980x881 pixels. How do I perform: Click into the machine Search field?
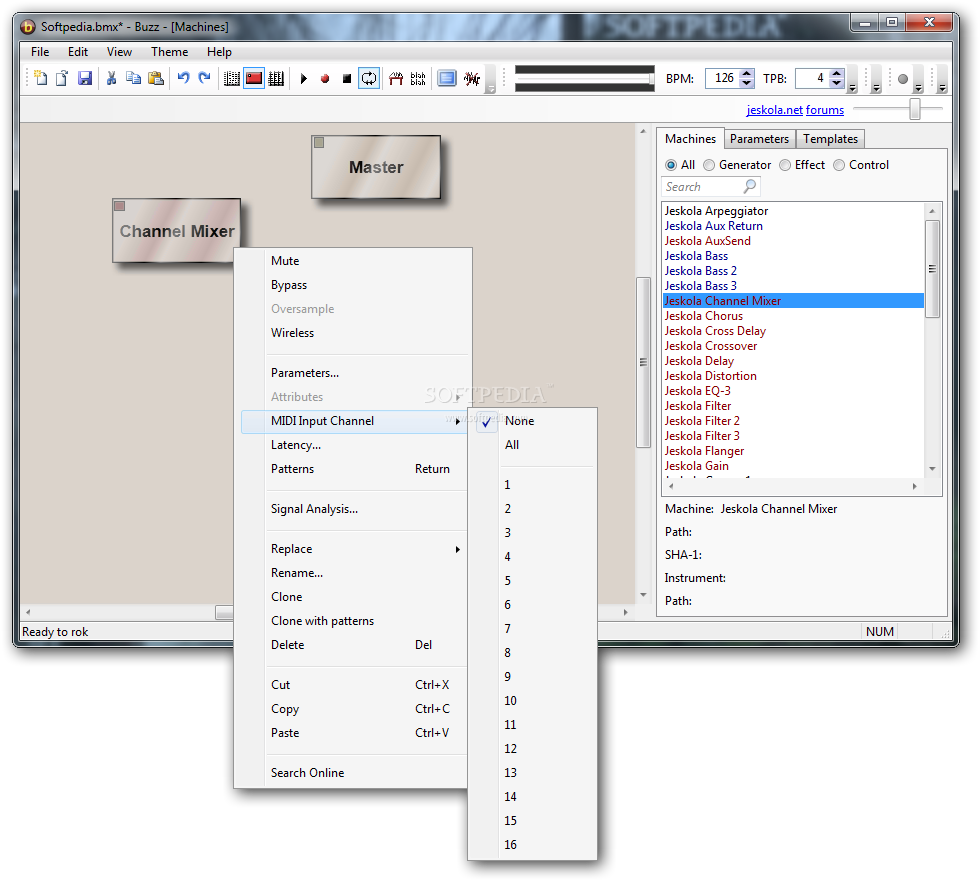[x=703, y=187]
